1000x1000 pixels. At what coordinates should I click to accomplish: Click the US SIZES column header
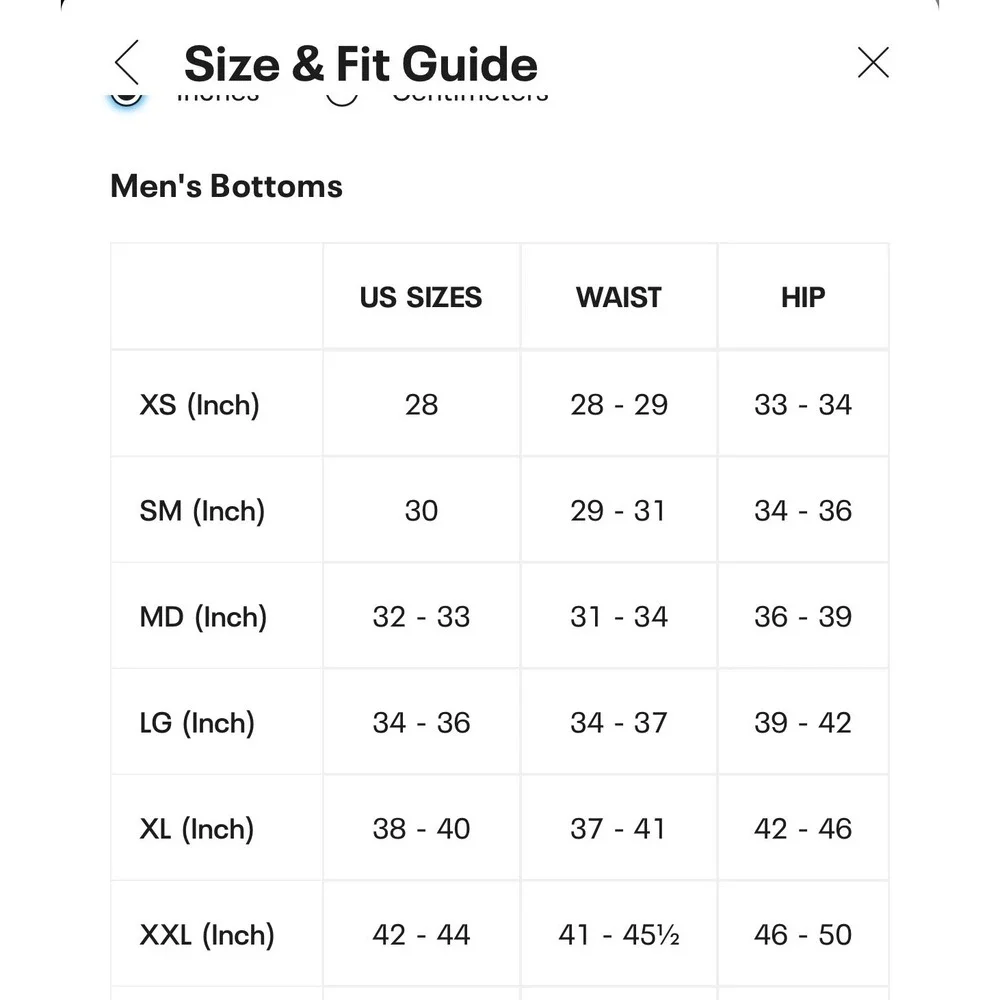tap(421, 297)
